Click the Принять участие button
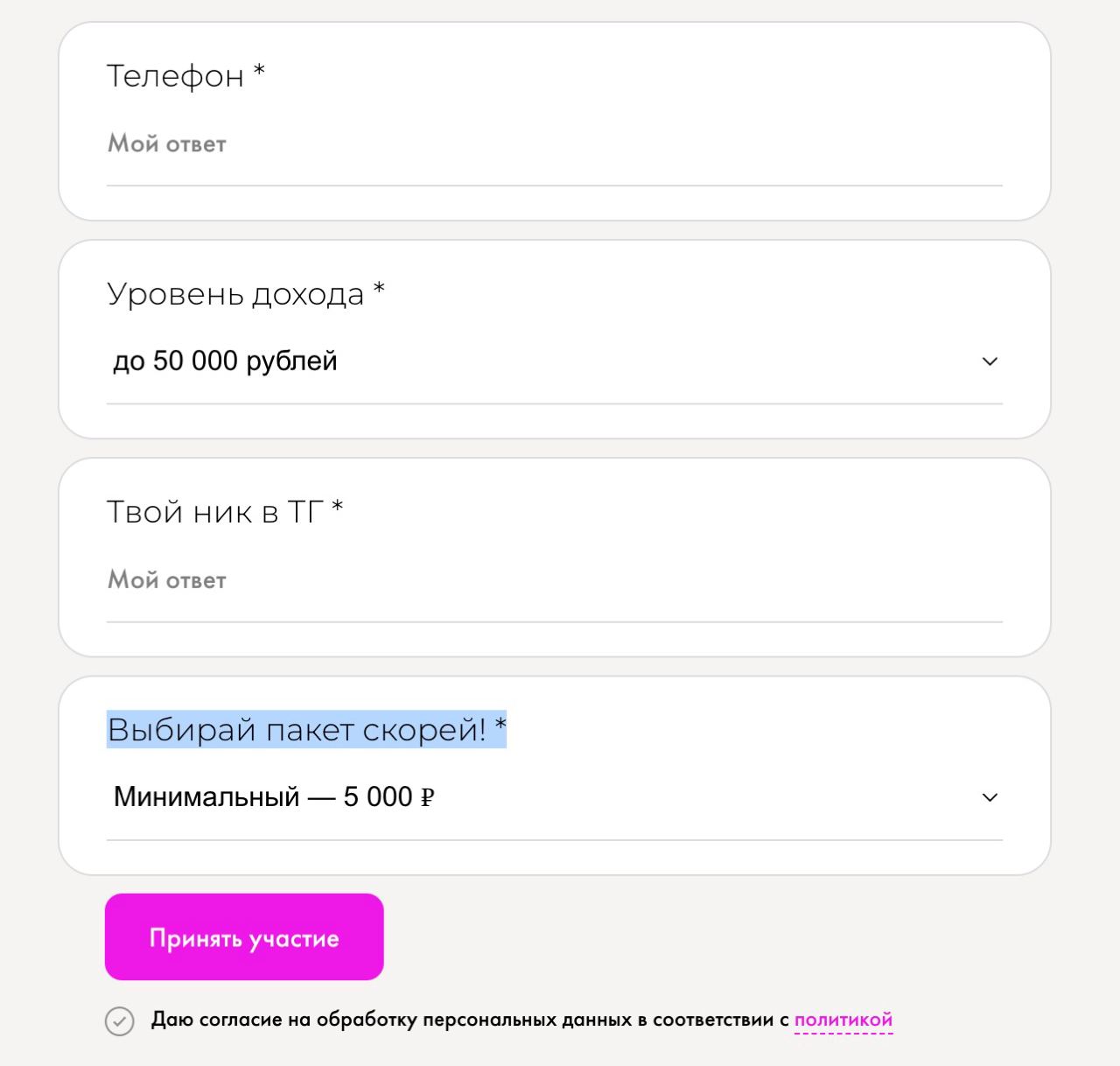 (244, 936)
